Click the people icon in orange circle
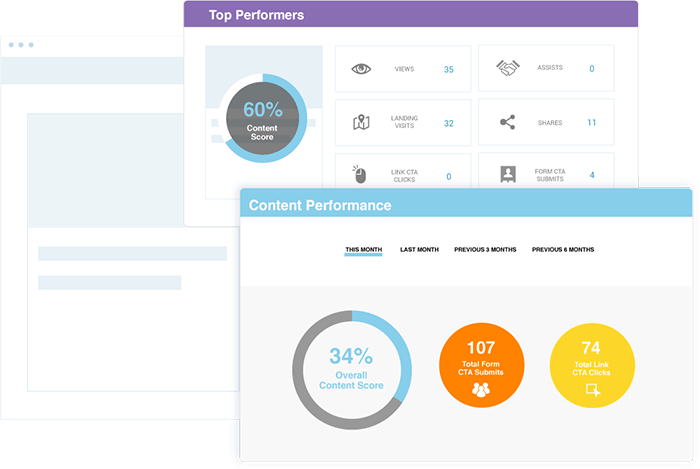 pos(481,390)
